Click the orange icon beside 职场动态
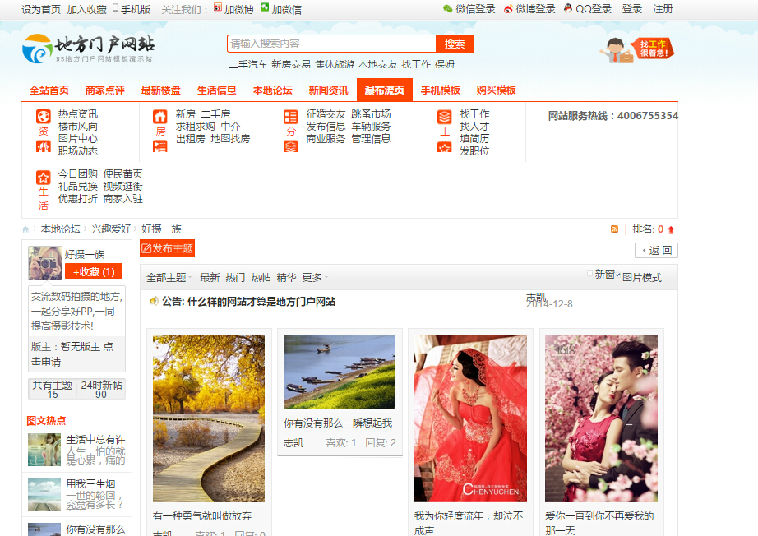The width and height of the screenshot is (758, 536). click(x=43, y=146)
